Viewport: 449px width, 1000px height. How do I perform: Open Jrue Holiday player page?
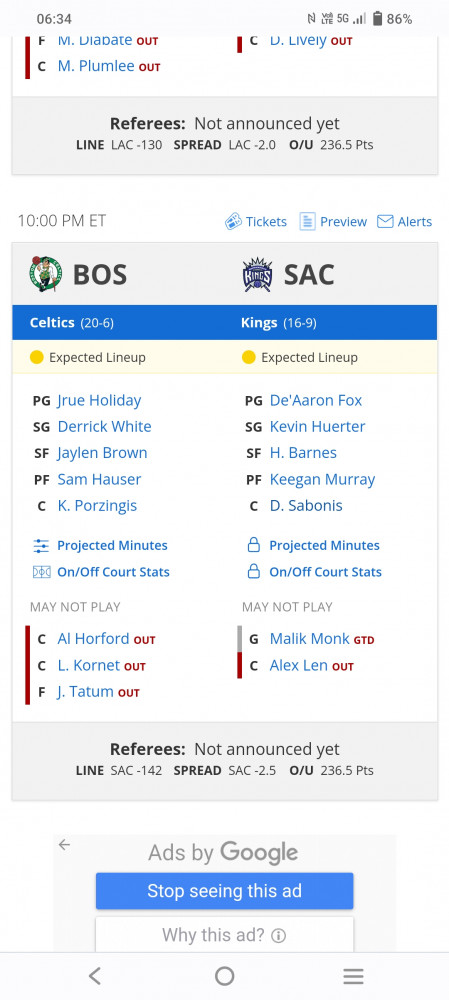(x=99, y=401)
